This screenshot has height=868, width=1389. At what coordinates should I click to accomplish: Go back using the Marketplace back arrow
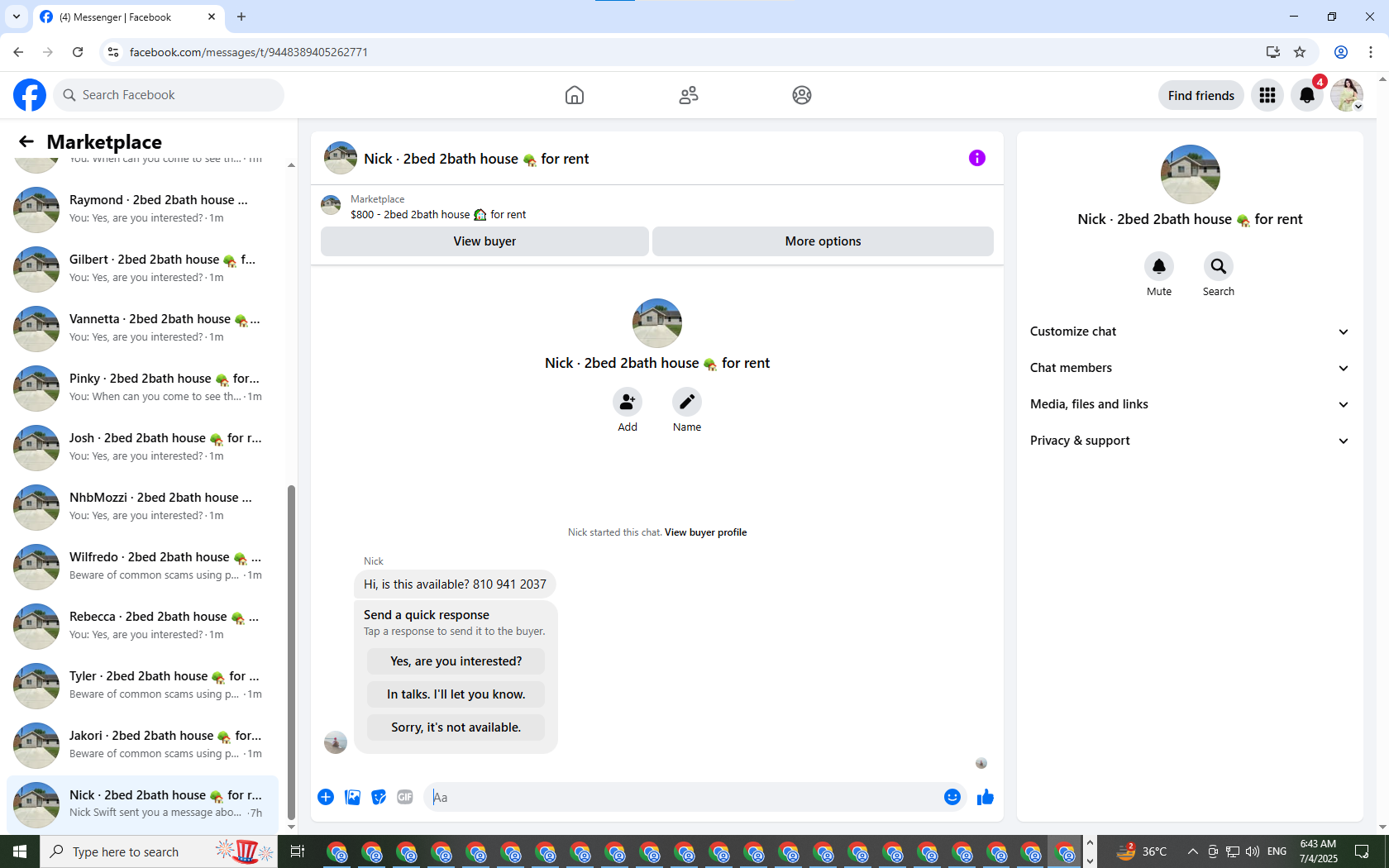coord(26,141)
